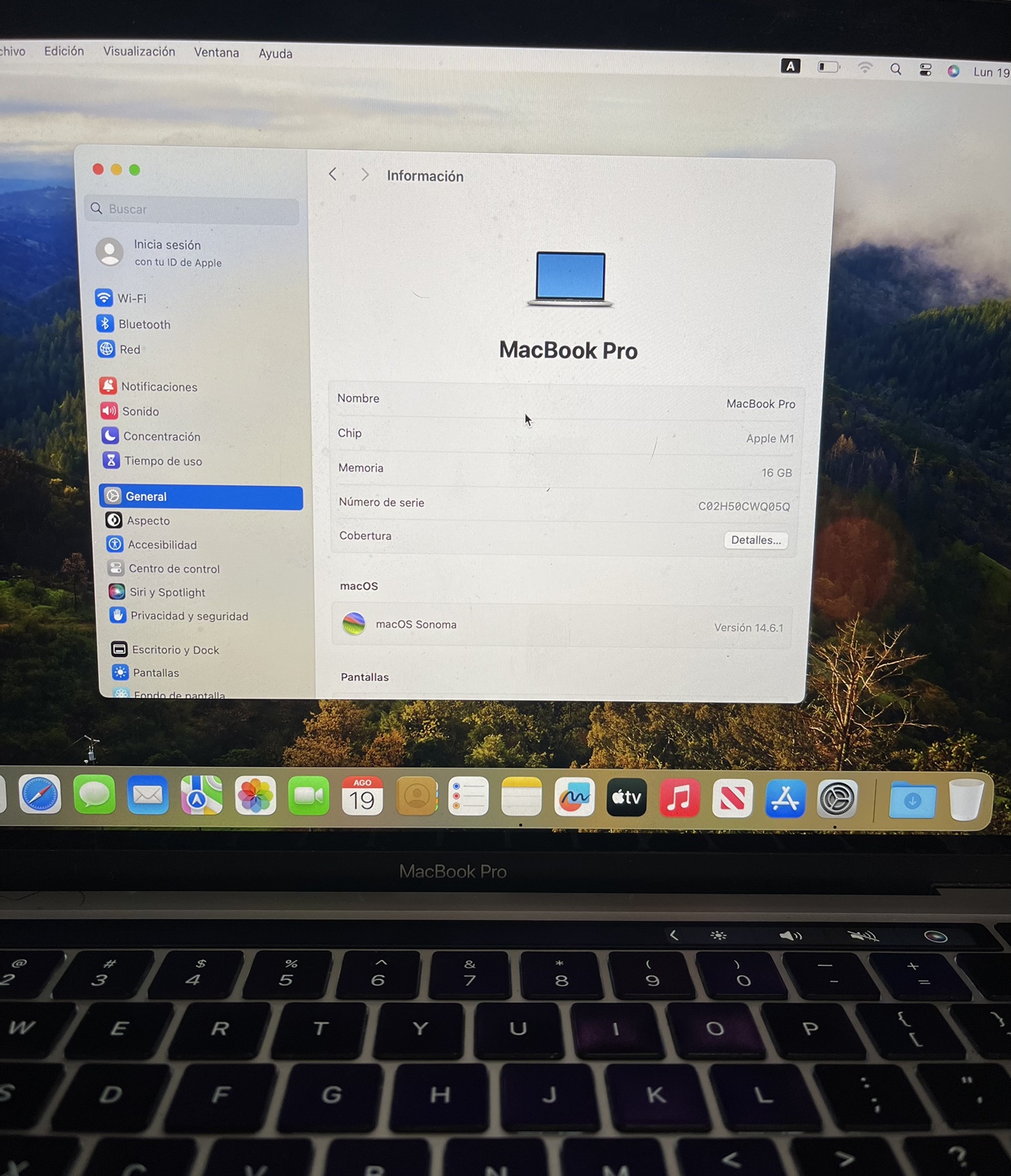Click the Versión 14.6.1 text
1011x1176 pixels.
click(749, 628)
